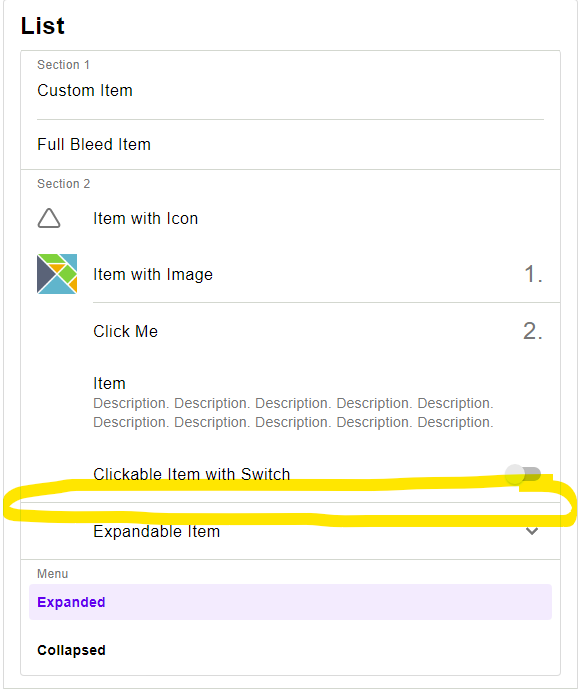This screenshot has width=578, height=689.
Task: Click the Full Bleed Item row
Action: pyautogui.click(x=290, y=145)
